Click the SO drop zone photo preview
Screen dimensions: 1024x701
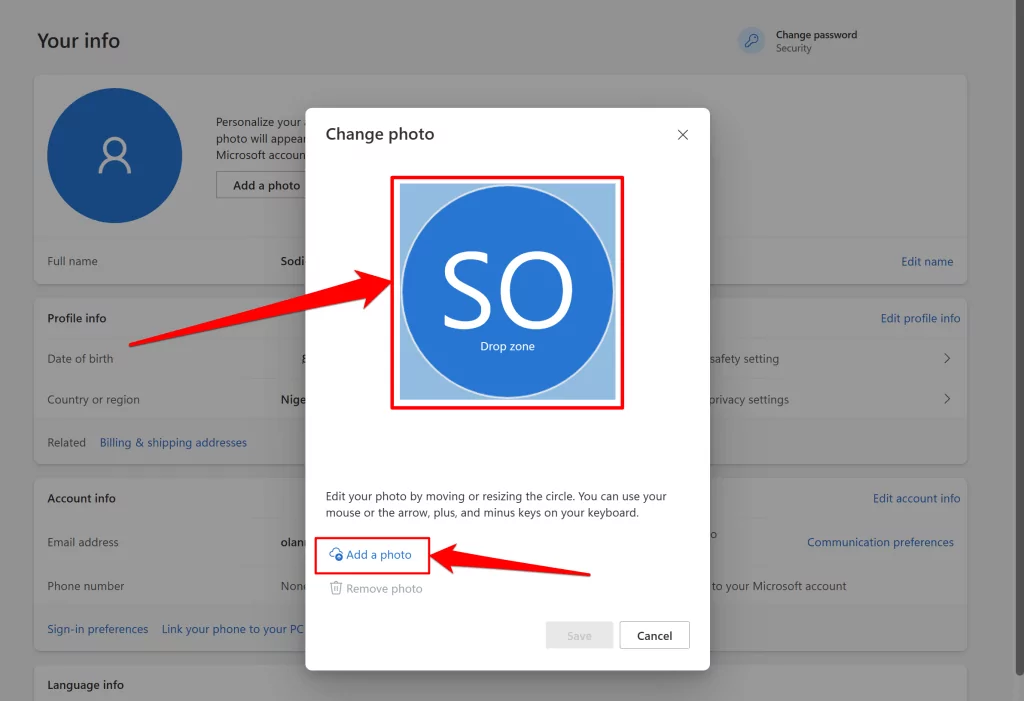tap(507, 291)
